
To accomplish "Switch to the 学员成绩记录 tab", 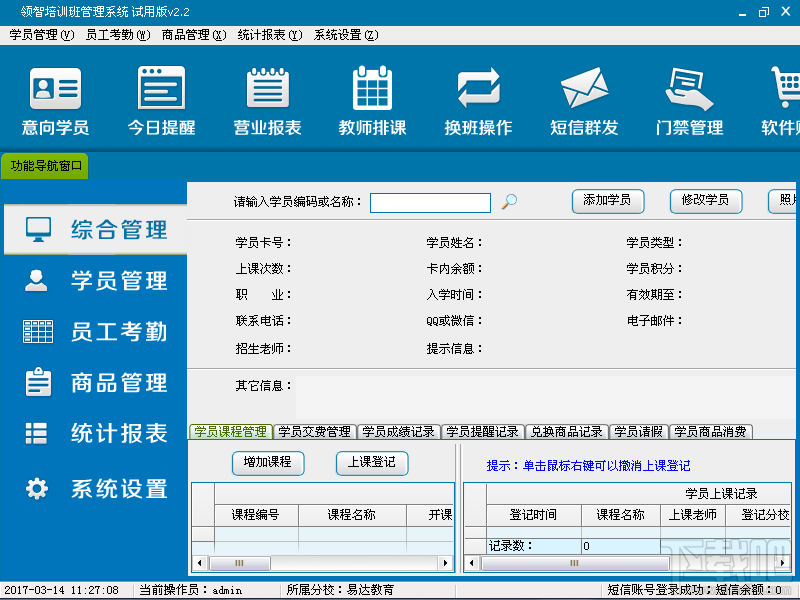I will point(398,432).
